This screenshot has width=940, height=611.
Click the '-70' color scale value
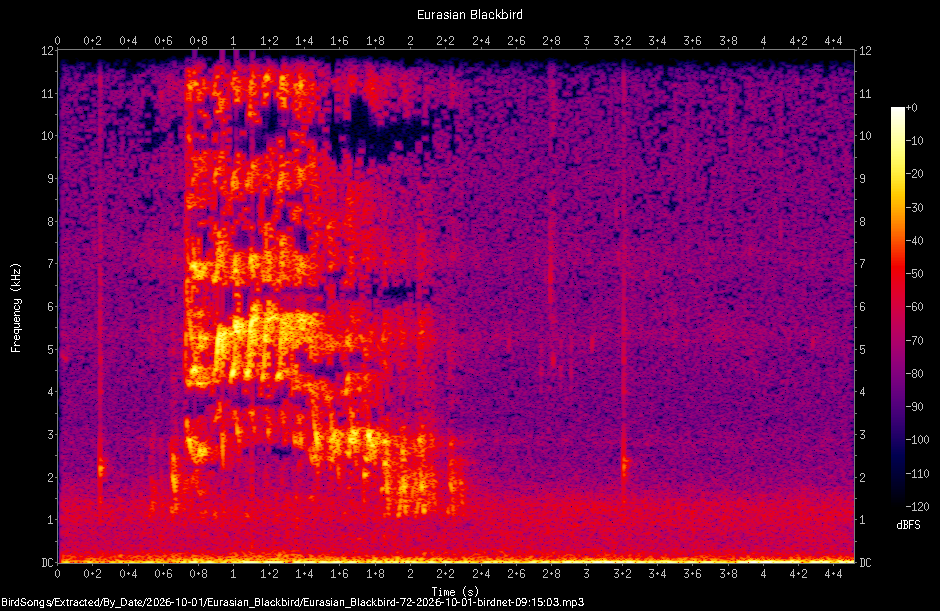point(914,341)
